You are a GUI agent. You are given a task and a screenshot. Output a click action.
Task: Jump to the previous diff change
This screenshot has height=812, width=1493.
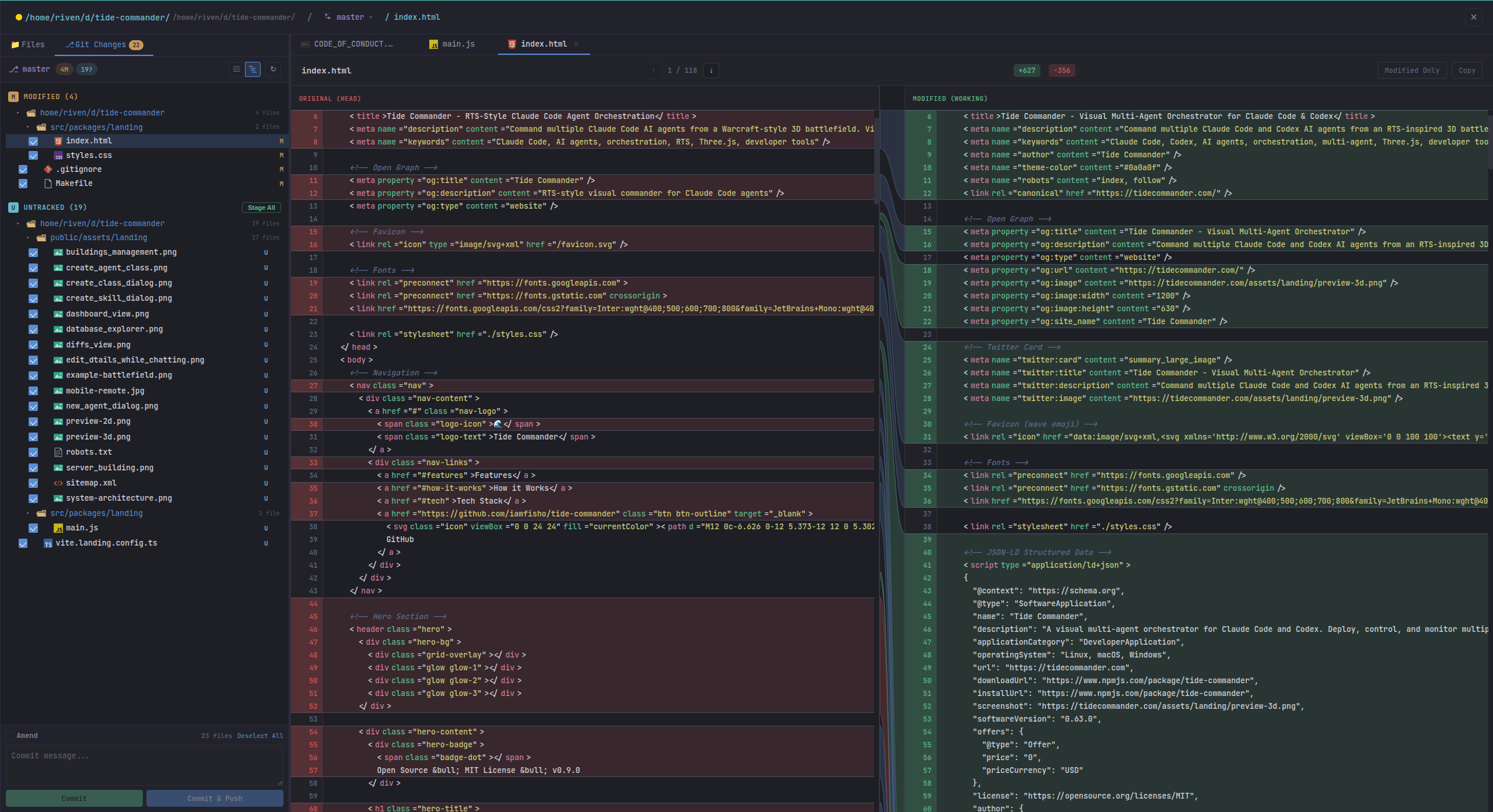(654, 70)
